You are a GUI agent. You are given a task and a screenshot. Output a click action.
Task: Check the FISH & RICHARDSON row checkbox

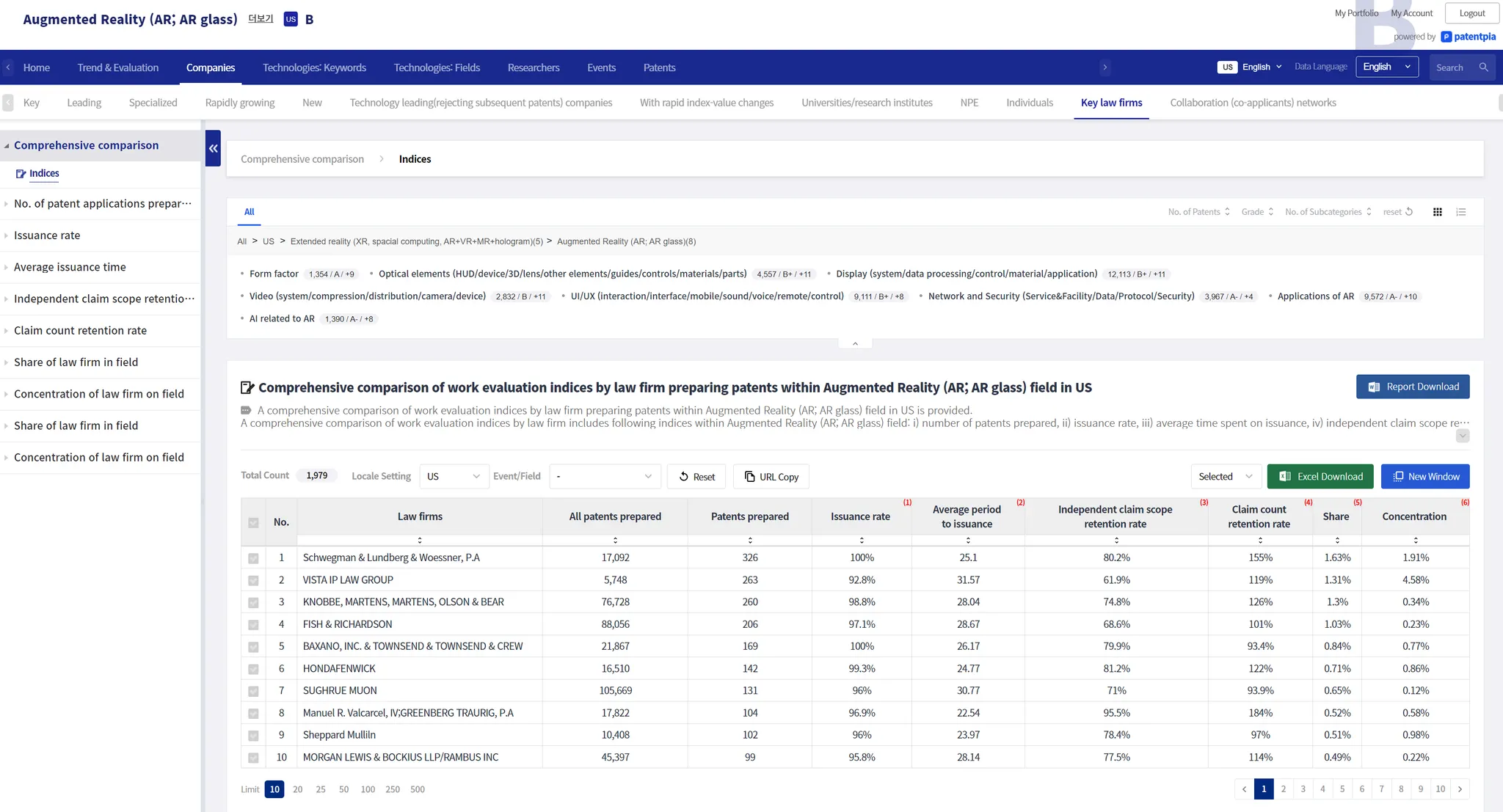click(x=253, y=625)
